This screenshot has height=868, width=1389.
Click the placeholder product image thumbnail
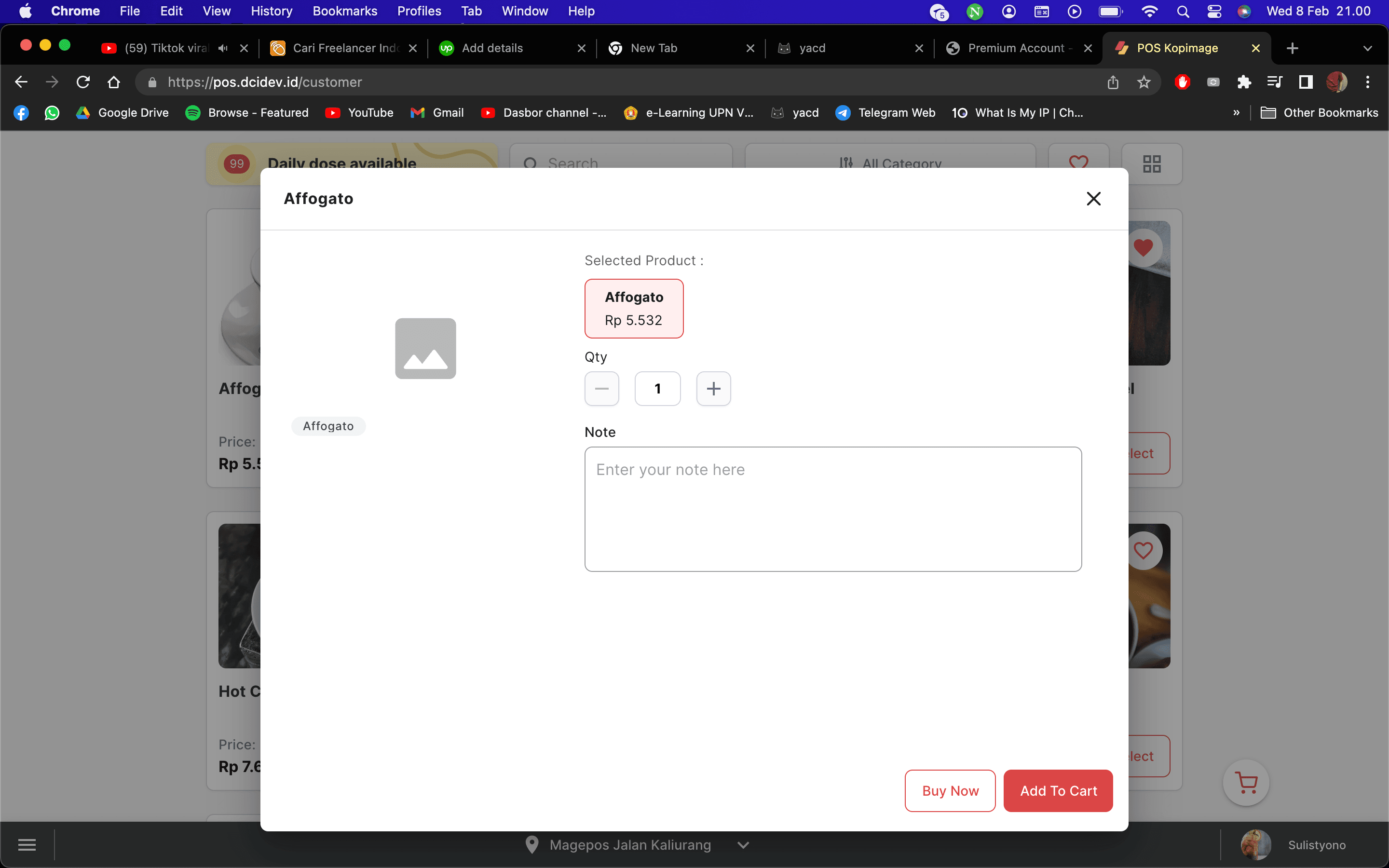pos(425,349)
